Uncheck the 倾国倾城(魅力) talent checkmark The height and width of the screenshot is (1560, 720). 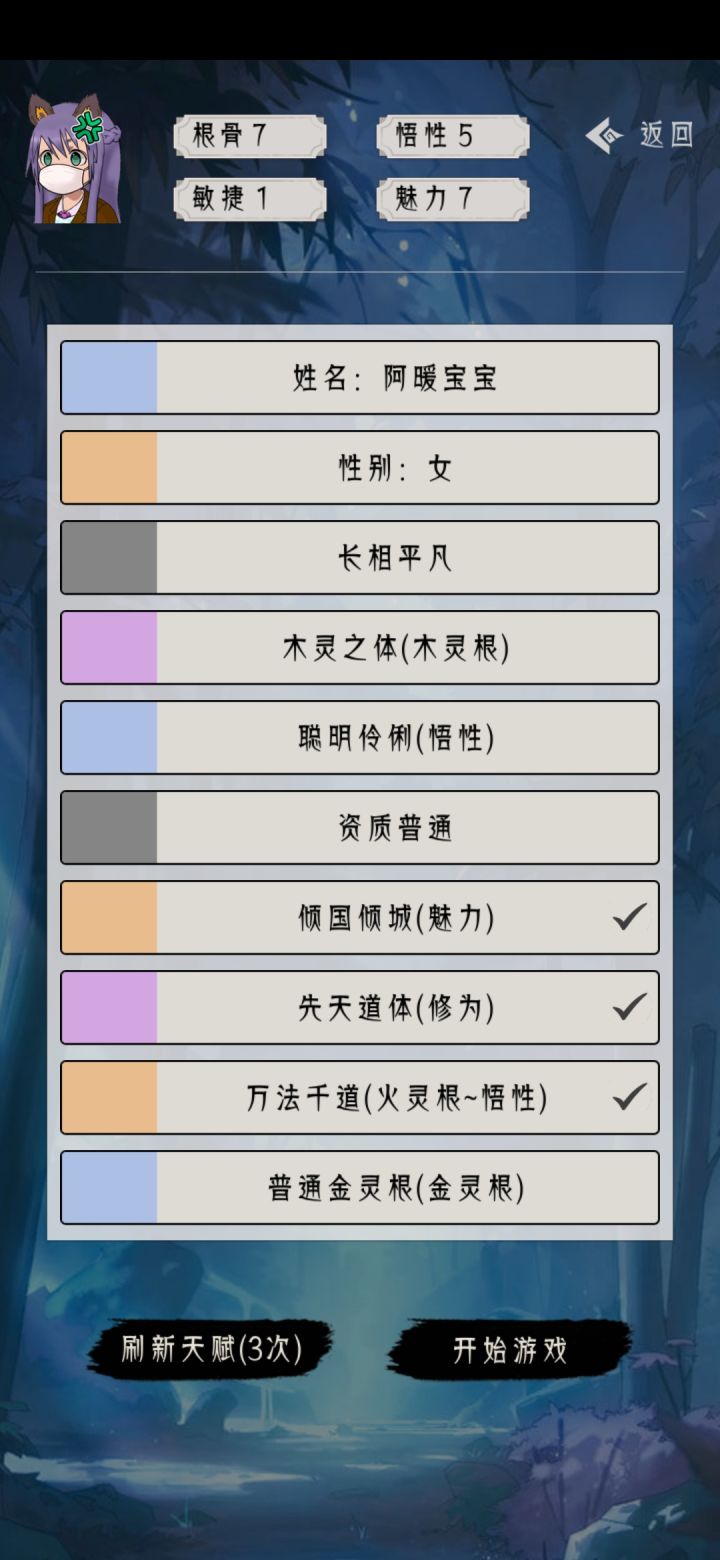point(629,917)
